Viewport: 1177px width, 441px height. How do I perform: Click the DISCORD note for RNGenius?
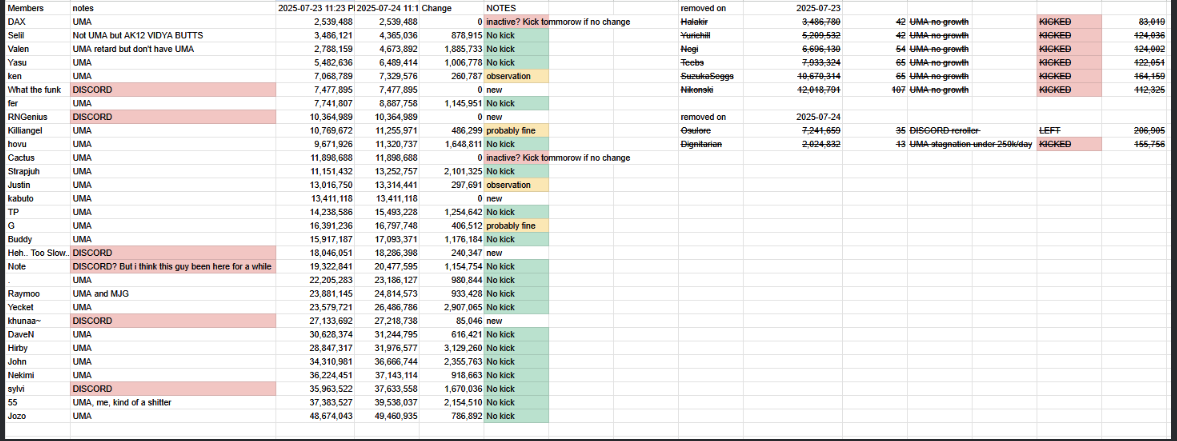(x=173, y=116)
